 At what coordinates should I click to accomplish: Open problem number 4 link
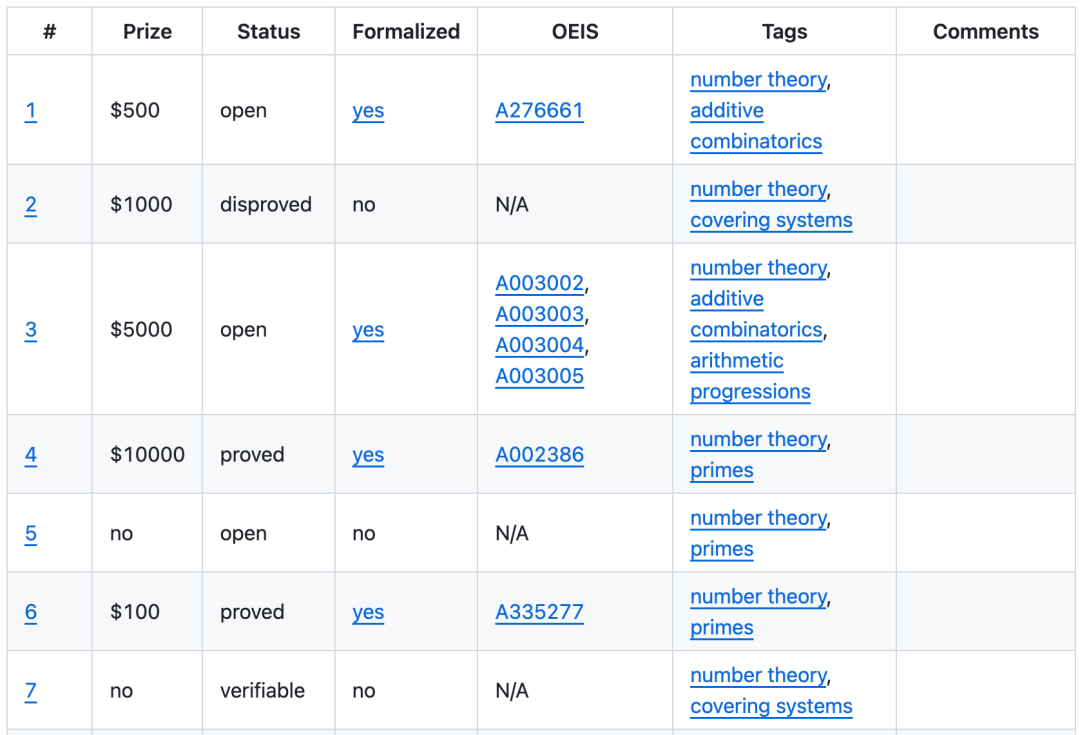[31, 454]
